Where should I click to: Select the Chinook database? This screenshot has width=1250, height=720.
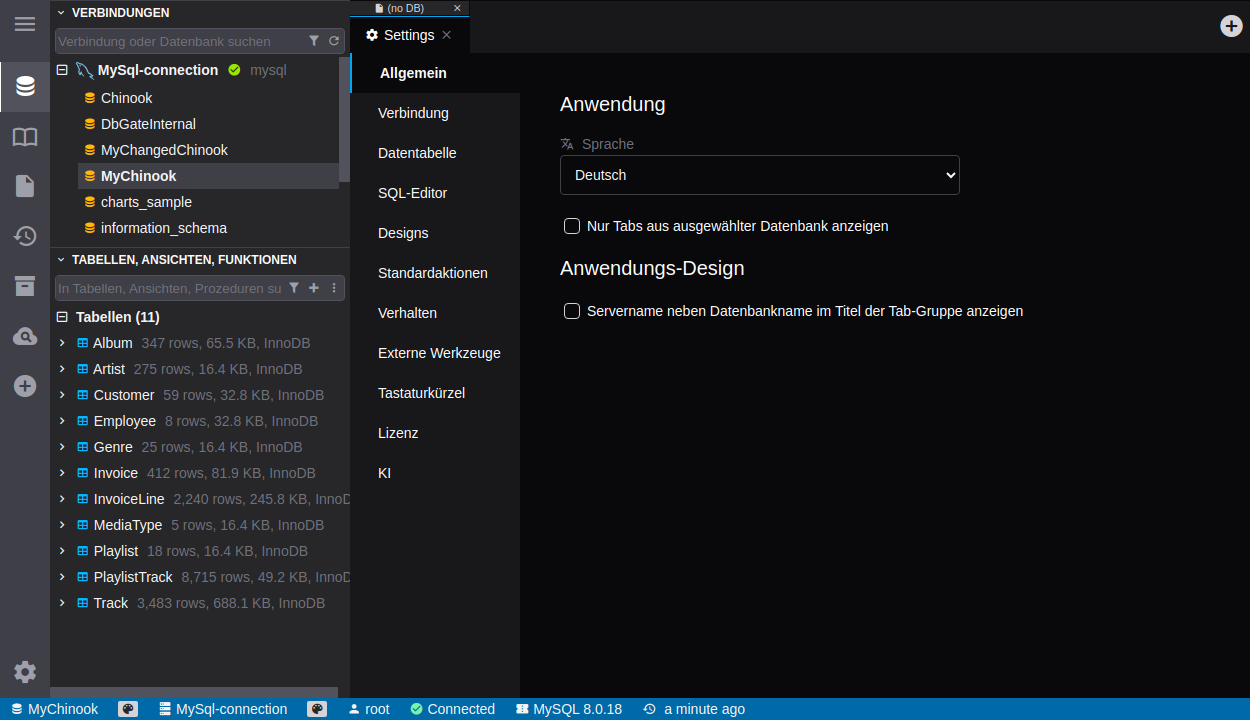pos(126,98)
